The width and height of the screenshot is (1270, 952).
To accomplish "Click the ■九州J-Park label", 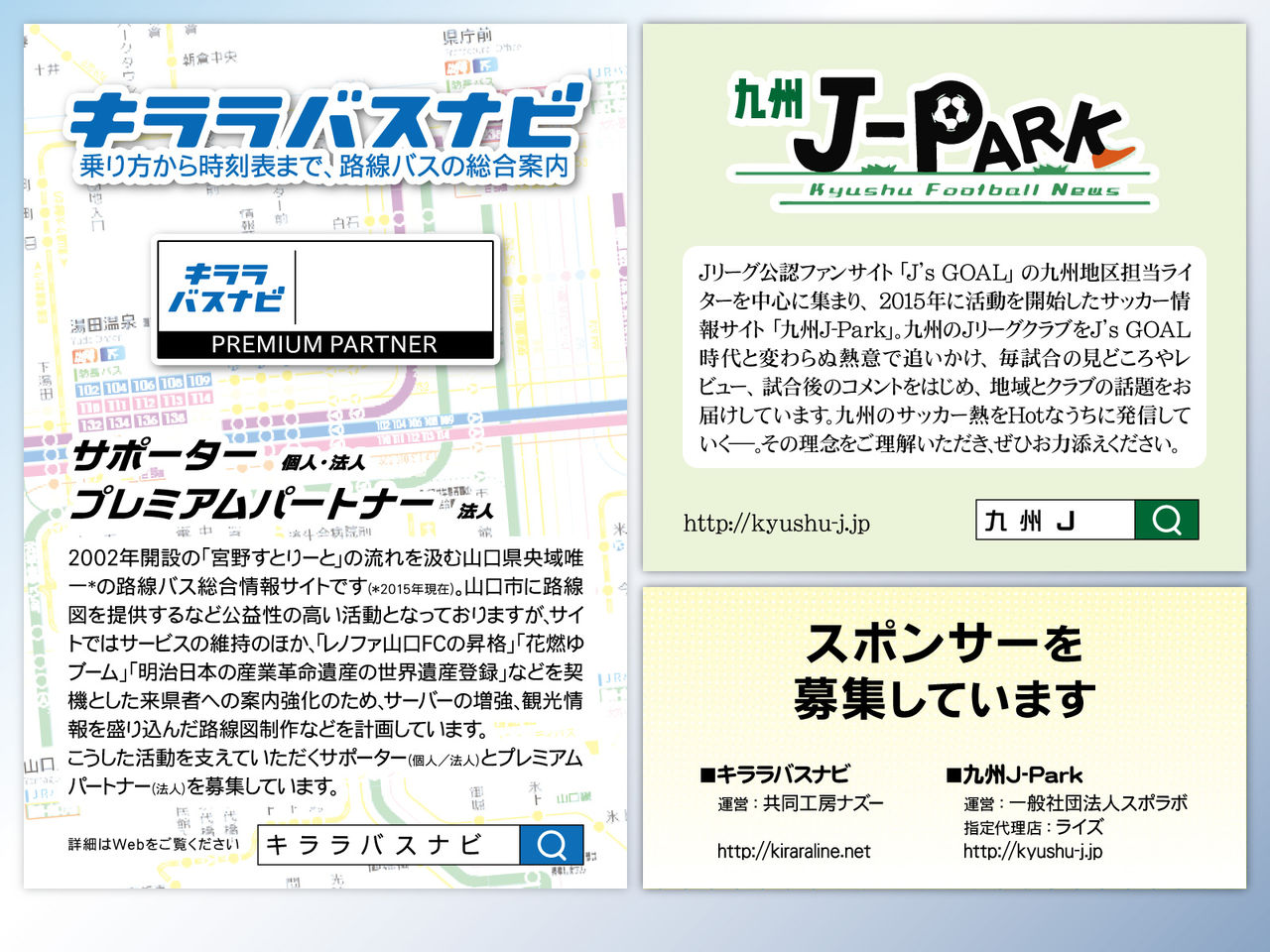I will click(x=1013, y=773).
